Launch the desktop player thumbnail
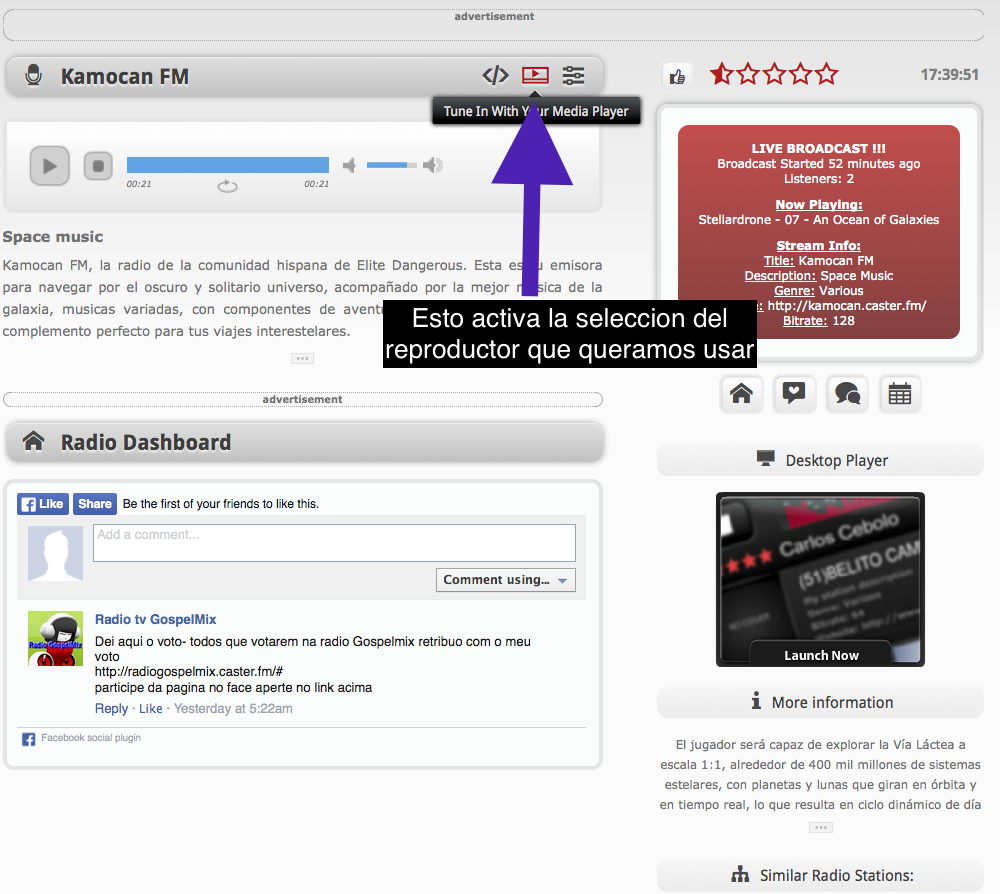Image resolution: width=1000 pixels, height=894 pixels. (x=820, y=579)
